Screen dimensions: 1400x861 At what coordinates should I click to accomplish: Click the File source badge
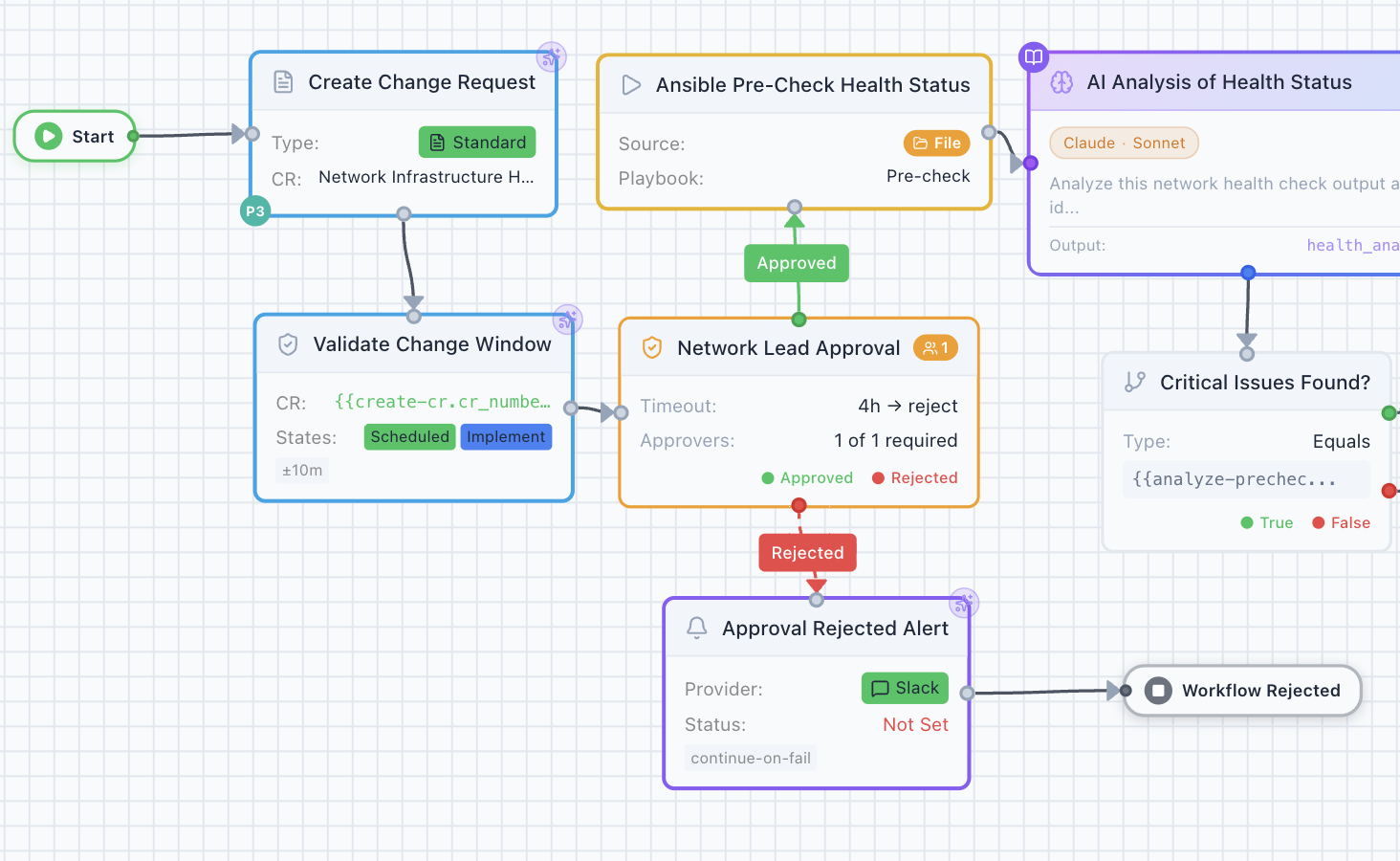point(937,143)
